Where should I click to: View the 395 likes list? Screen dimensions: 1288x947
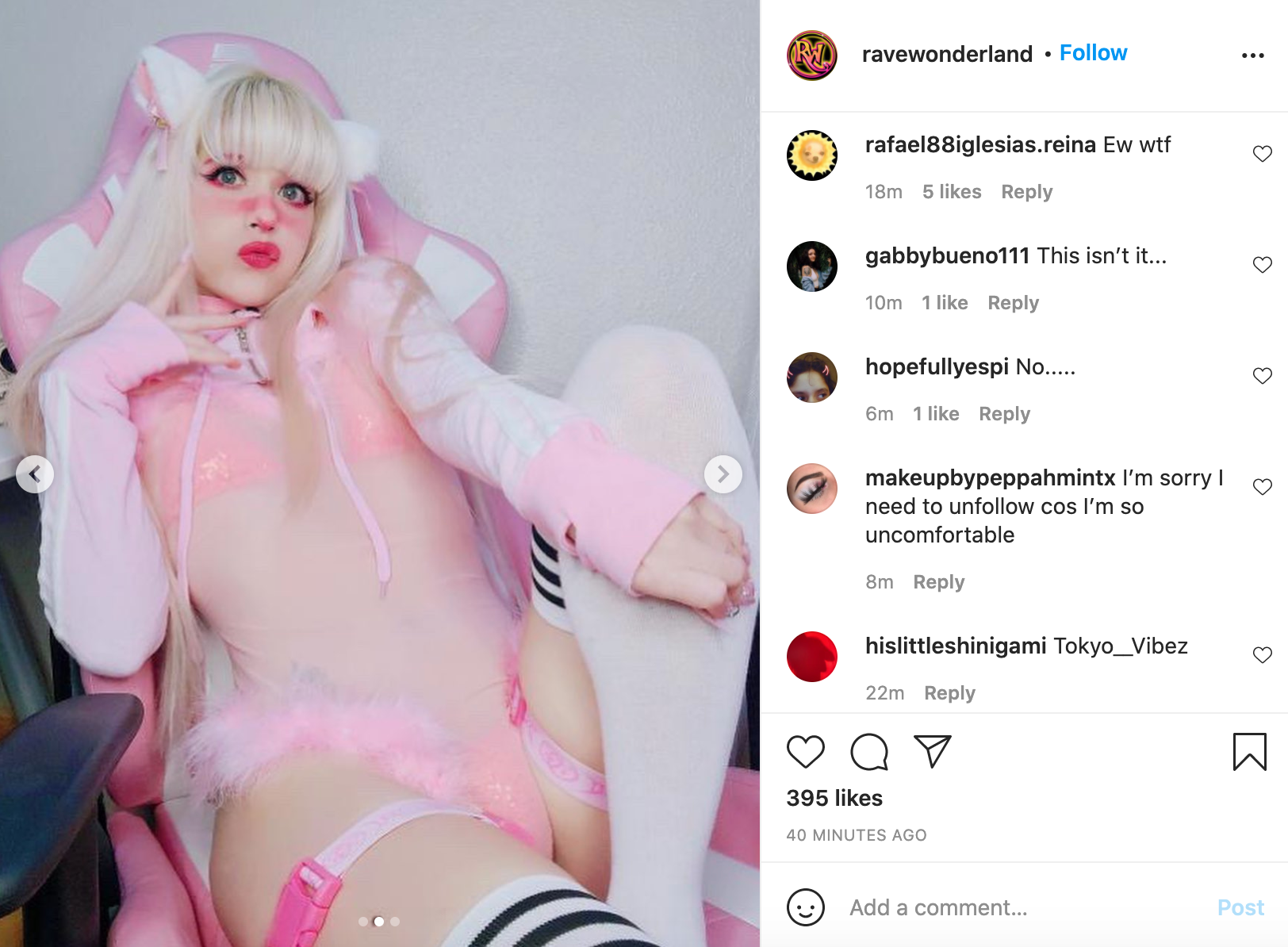pyautogui.click(x=834, y=798)
